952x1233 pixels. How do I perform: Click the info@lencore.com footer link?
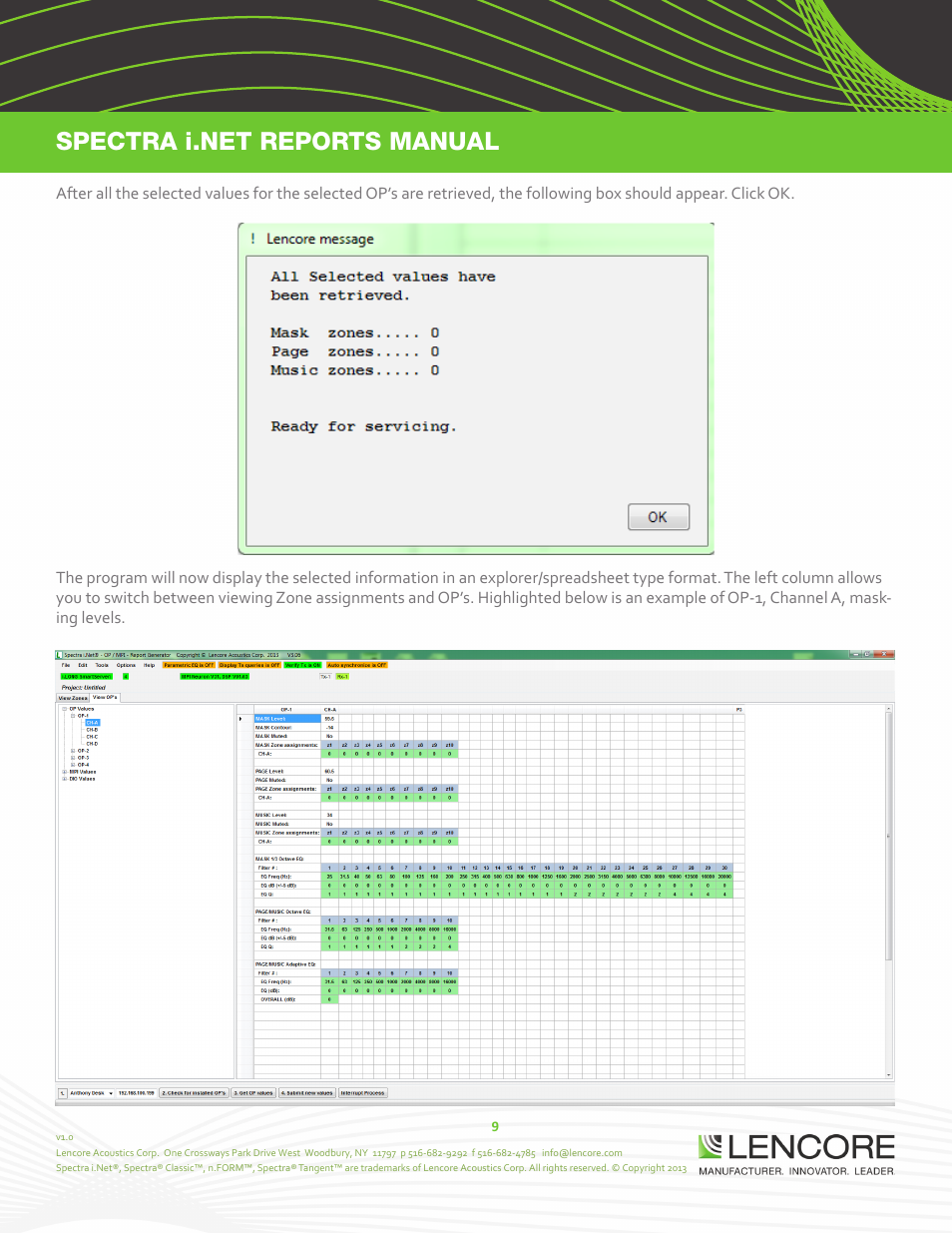(x=582, y=1153)
